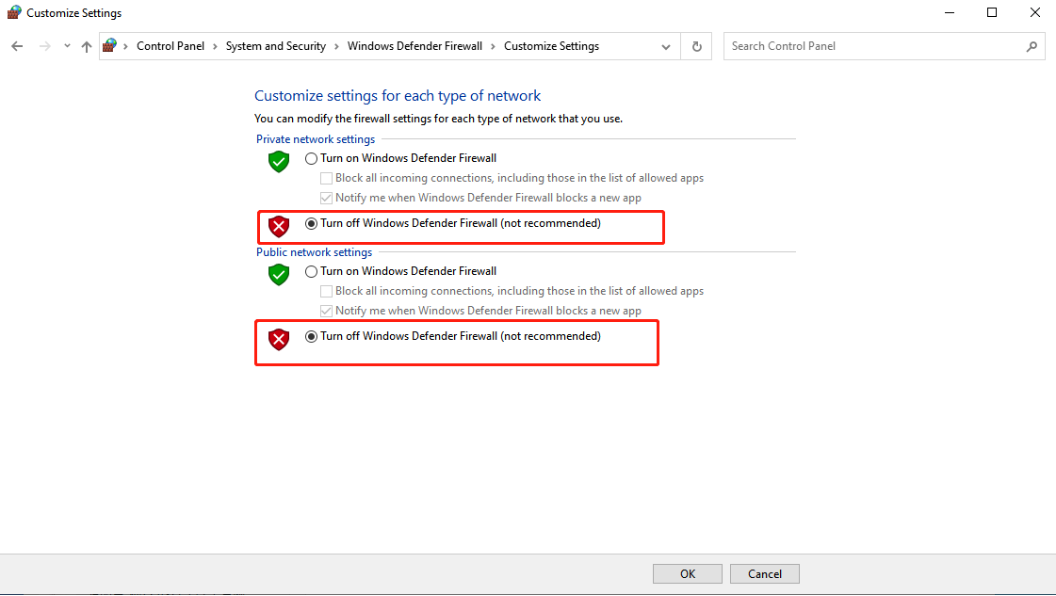
Task: Click the Control Panel address bar icon
Action: pos(110,46)
